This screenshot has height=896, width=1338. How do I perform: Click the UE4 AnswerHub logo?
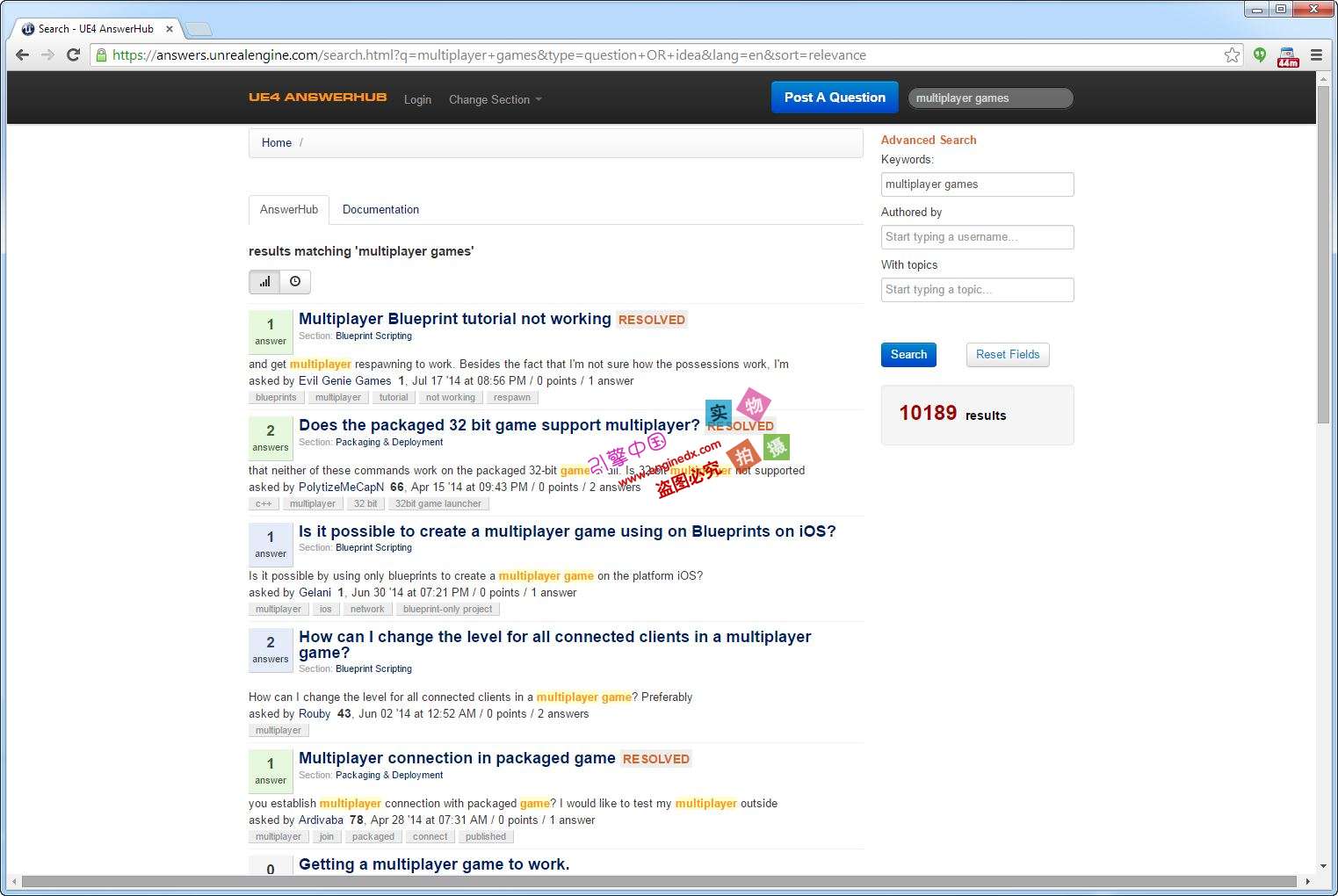click(x=317, y=97)
